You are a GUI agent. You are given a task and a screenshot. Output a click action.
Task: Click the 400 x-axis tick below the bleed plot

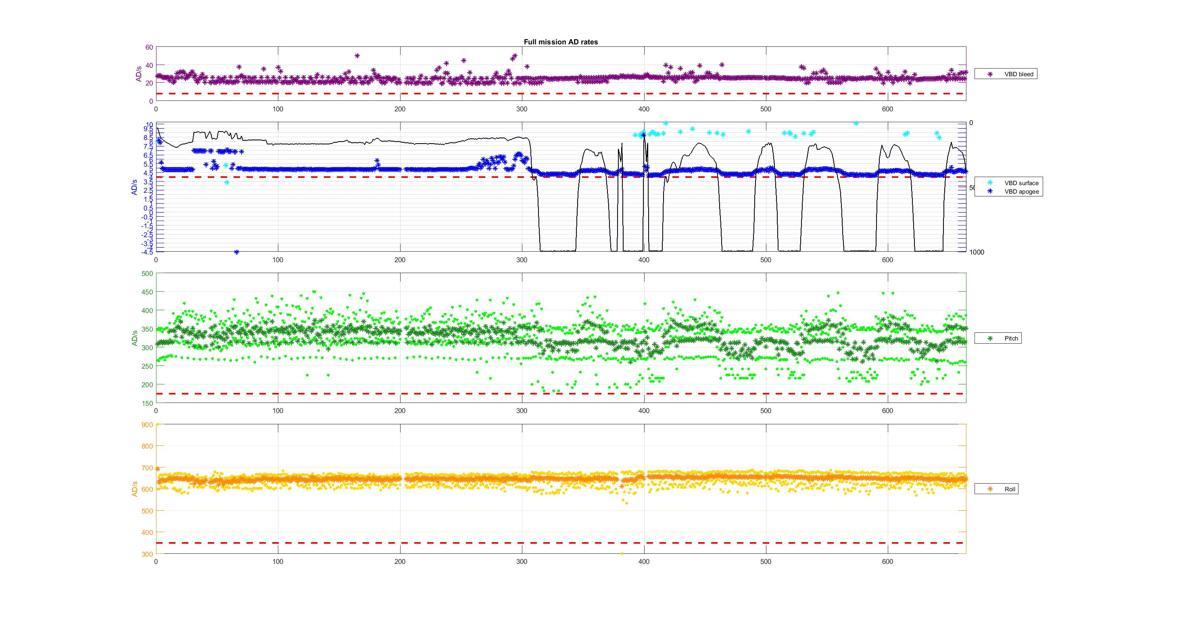coord(644,108)
